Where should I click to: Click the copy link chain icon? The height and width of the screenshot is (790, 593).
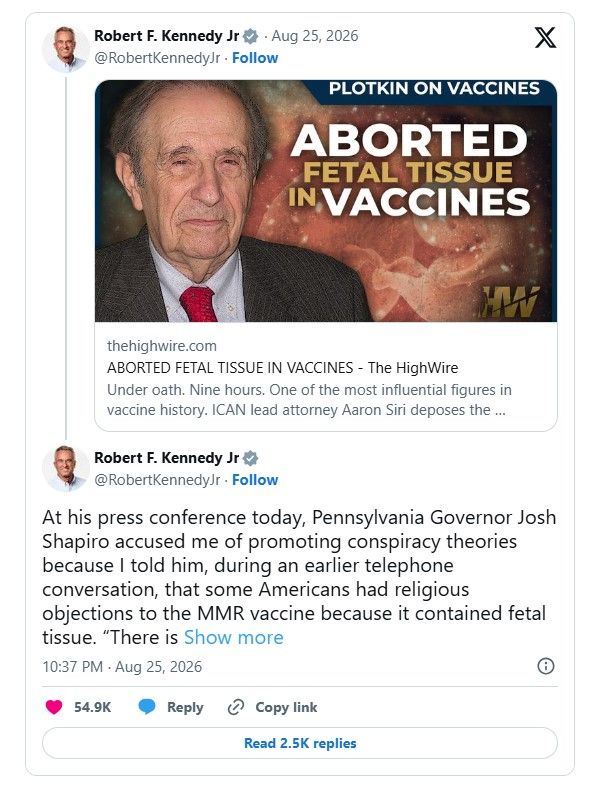[236, 707]
